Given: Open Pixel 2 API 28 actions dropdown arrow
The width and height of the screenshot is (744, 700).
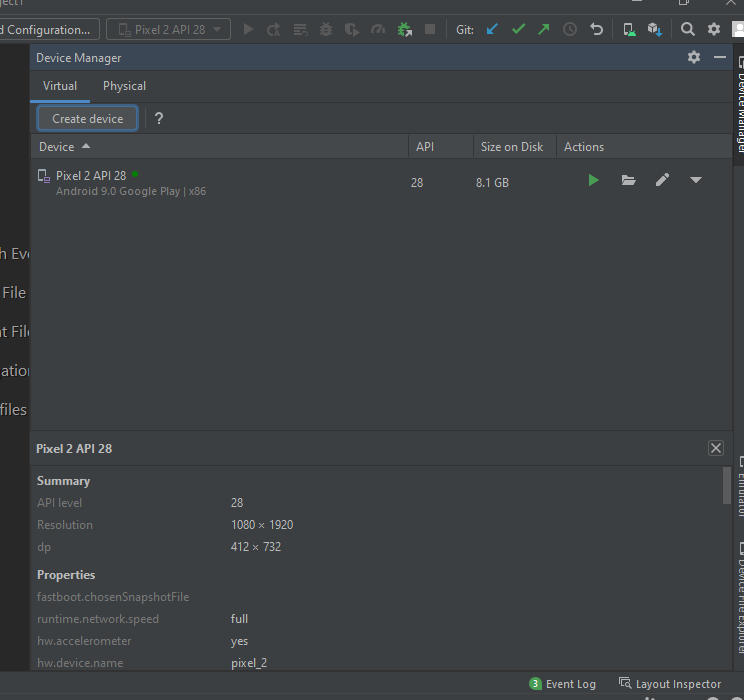Looking at the screenshot, I should pos(696,180).
